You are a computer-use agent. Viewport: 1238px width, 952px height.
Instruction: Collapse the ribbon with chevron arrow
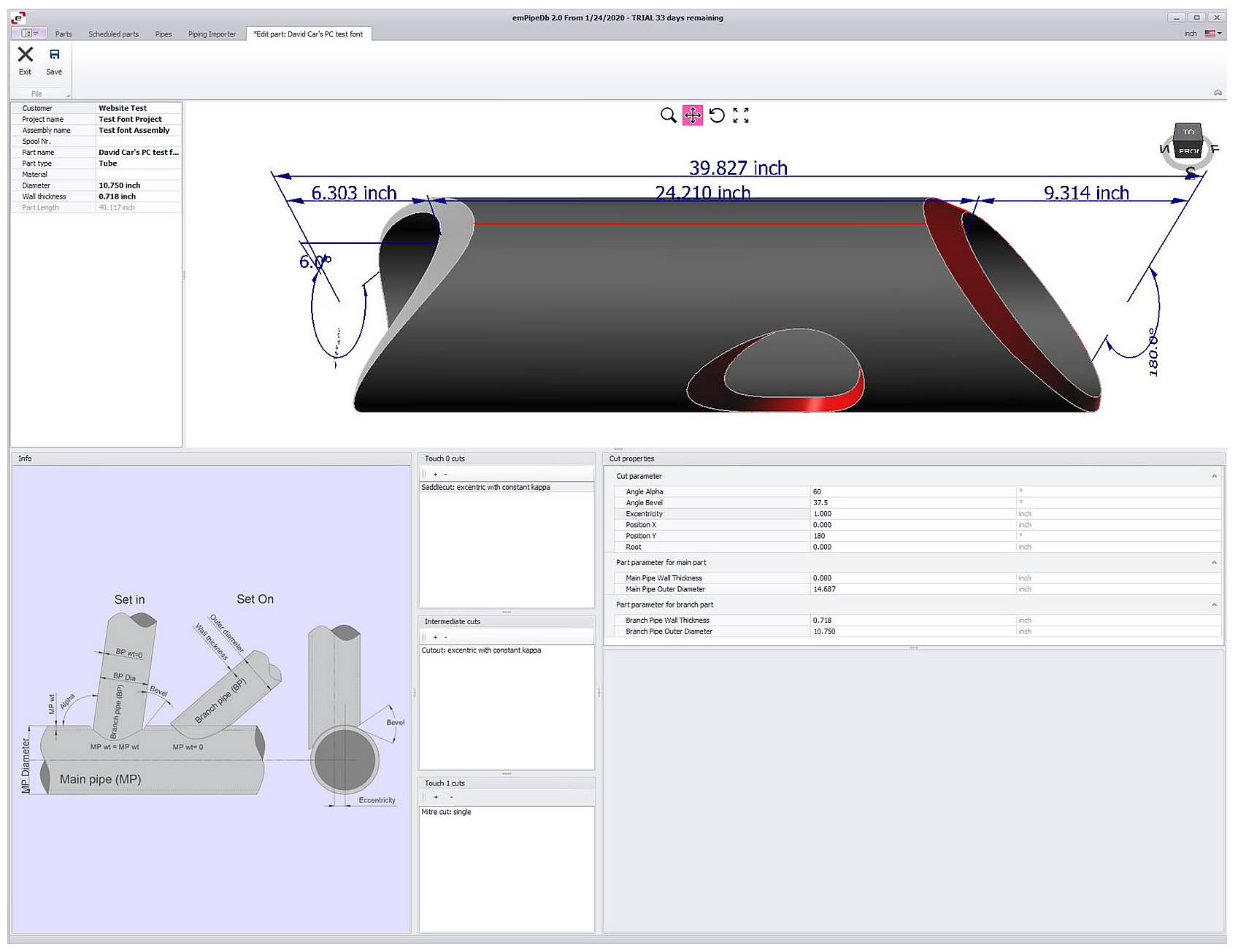point(1218,93)
